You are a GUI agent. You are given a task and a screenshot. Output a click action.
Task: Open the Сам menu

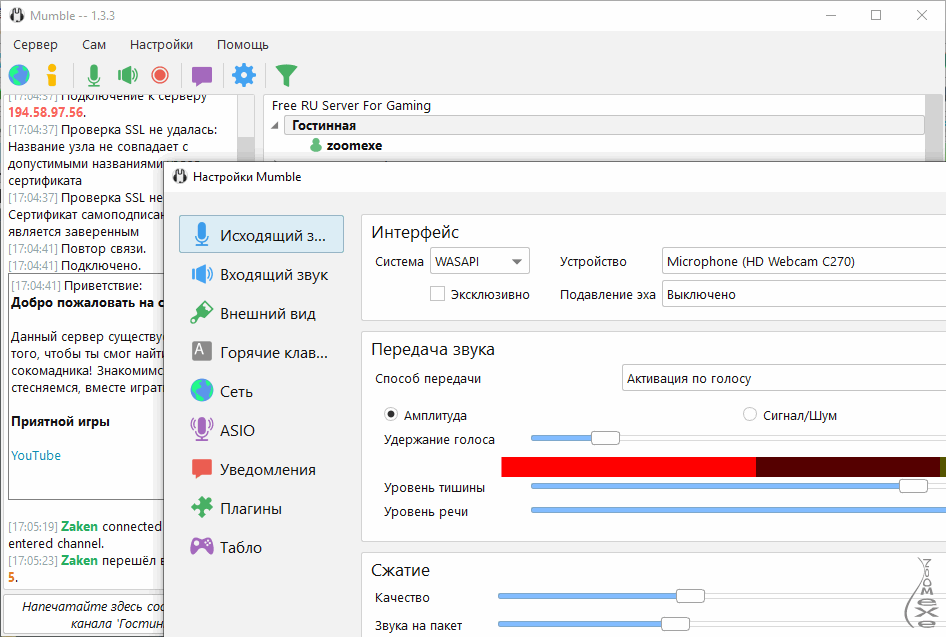pyautogui.click(x=94, y=45)
